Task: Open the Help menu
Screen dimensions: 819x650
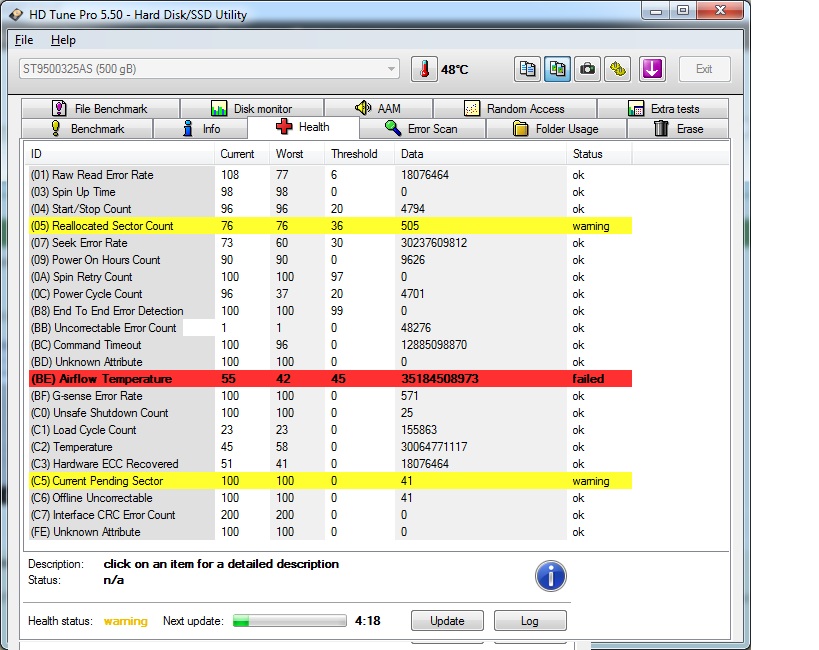Action: [x=63, y=40]
